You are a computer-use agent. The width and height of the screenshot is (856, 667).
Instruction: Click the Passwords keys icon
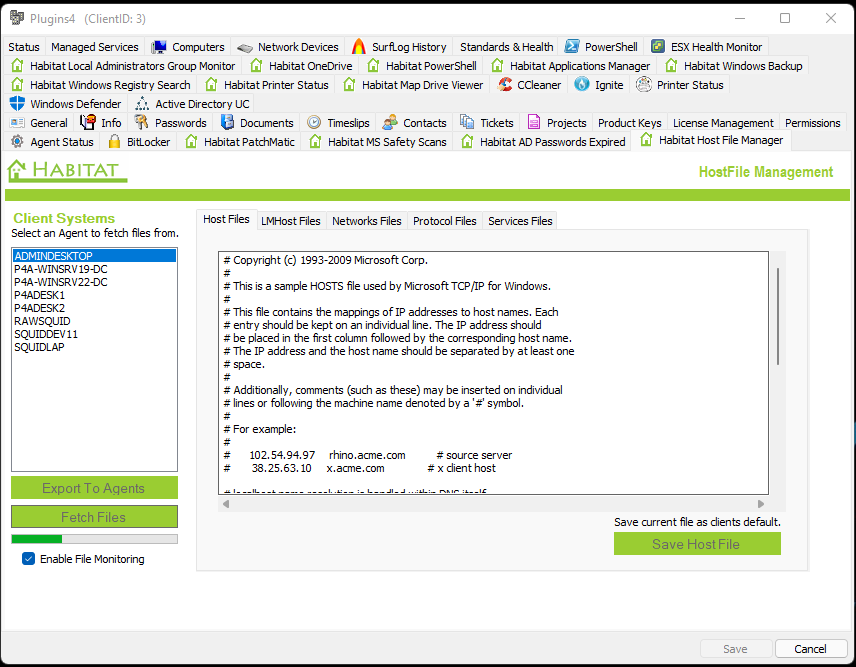[x=141, y=122]
